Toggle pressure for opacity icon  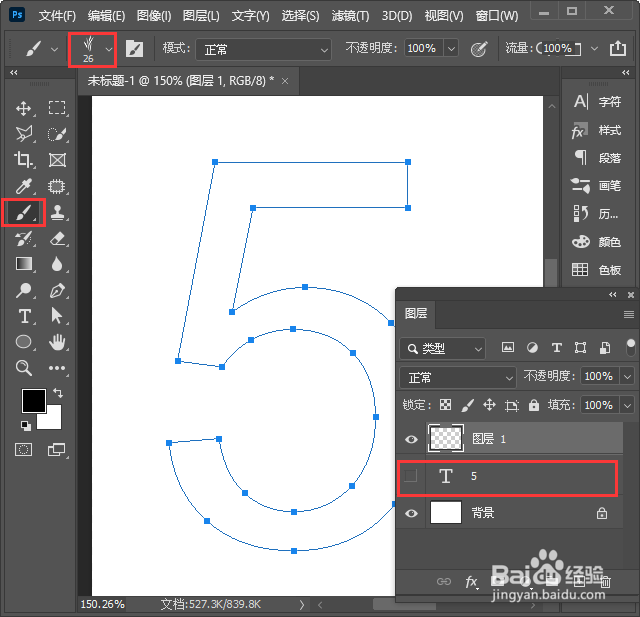[479, 49]
